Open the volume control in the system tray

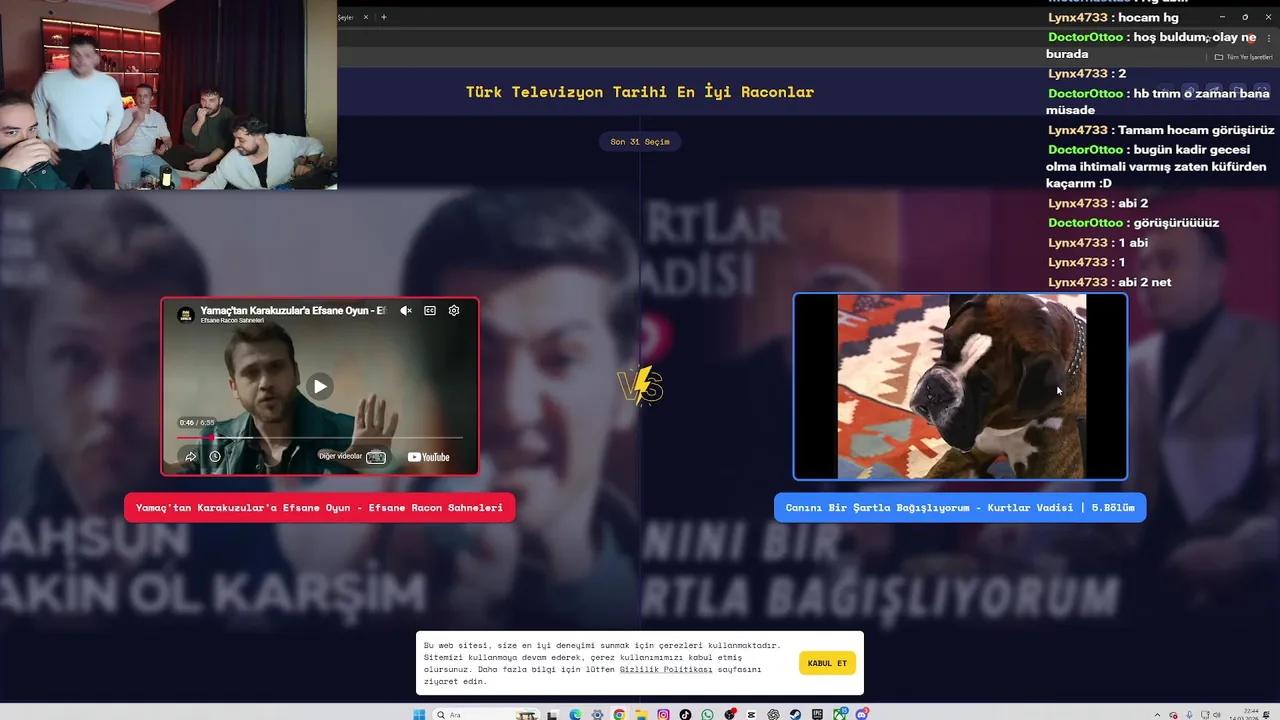1217,714
